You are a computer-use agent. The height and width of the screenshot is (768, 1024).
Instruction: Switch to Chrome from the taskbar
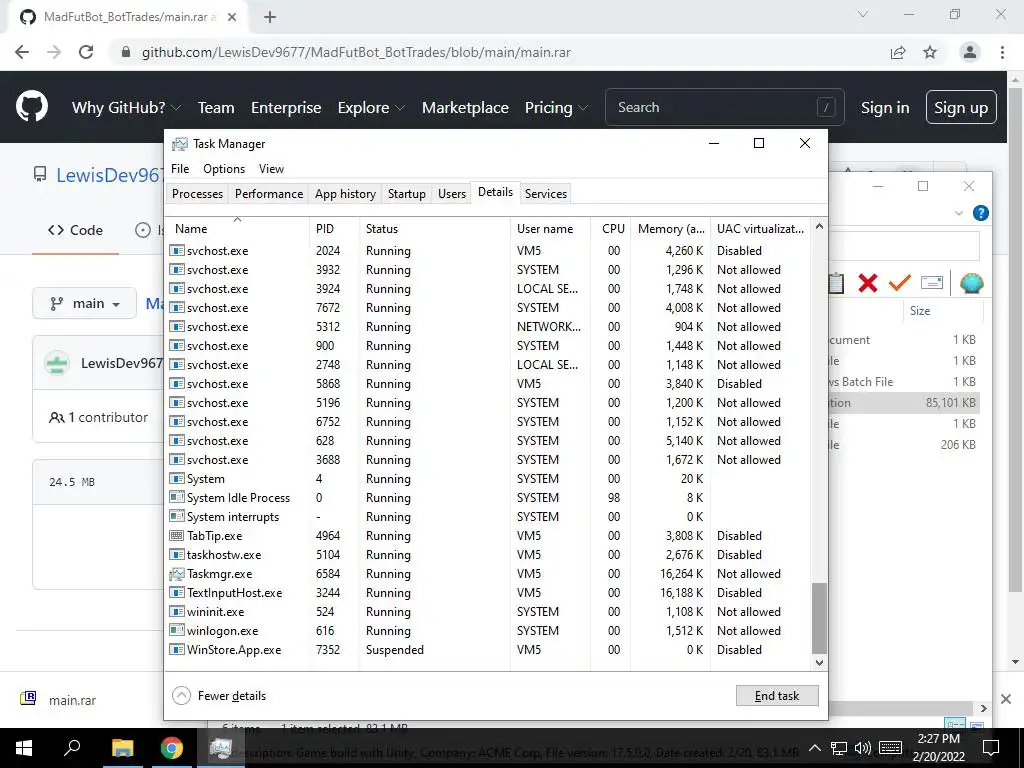point(172,748)
